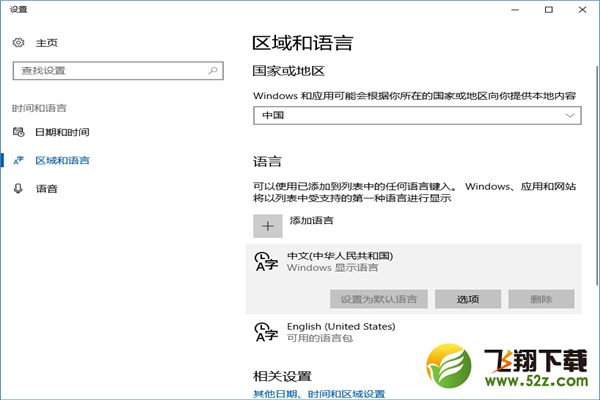Viewport: 600px width, 400px height.
Task: Focus the 查找设置 search field
Action: [118, 70]
